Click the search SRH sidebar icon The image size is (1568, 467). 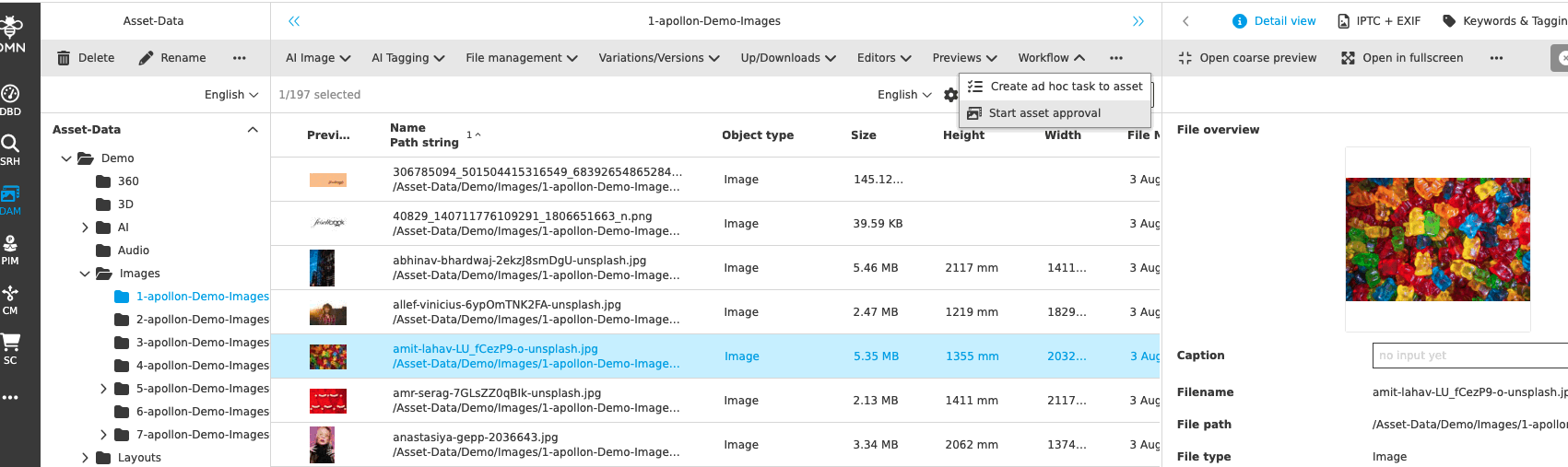(x=10, y=148)
